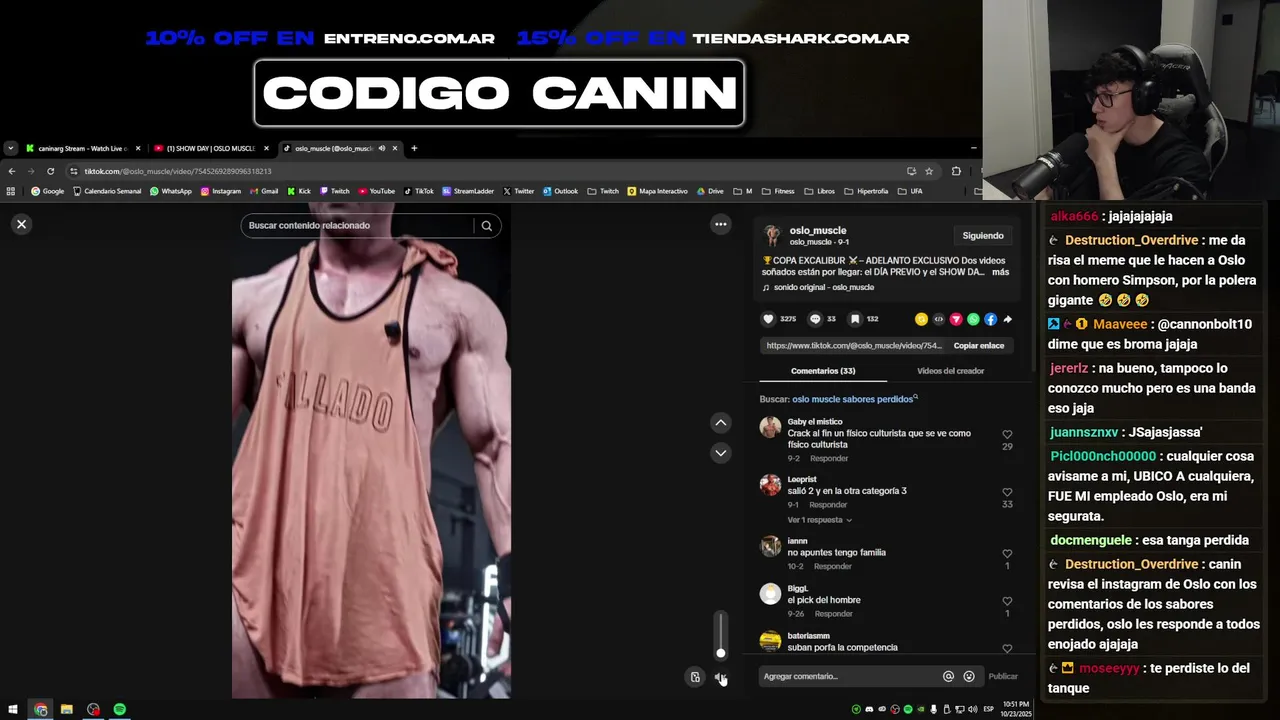
Task: Click the search magnifier in related content box
Action: tap(486, 226)
